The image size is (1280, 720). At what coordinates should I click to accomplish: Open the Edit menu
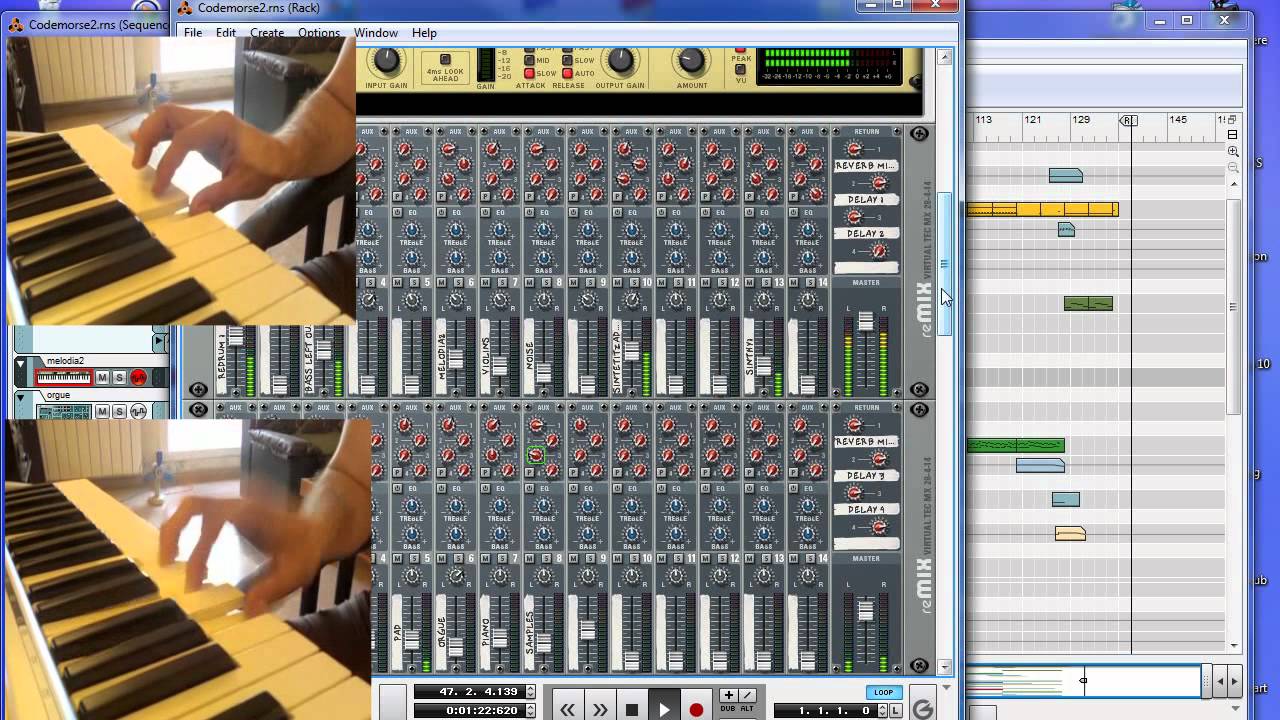[x=226, y=33]
